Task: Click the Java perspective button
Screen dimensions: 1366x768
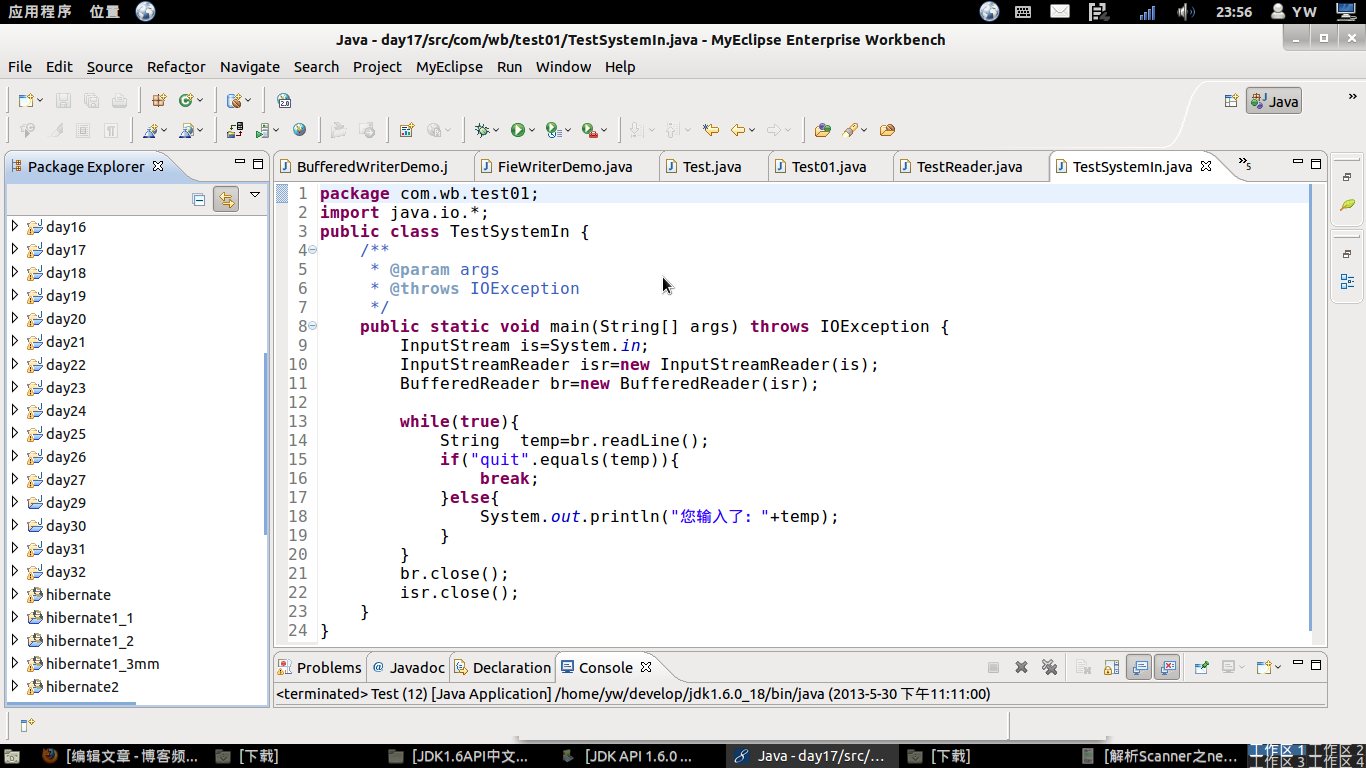Action: pos(1273,101)
